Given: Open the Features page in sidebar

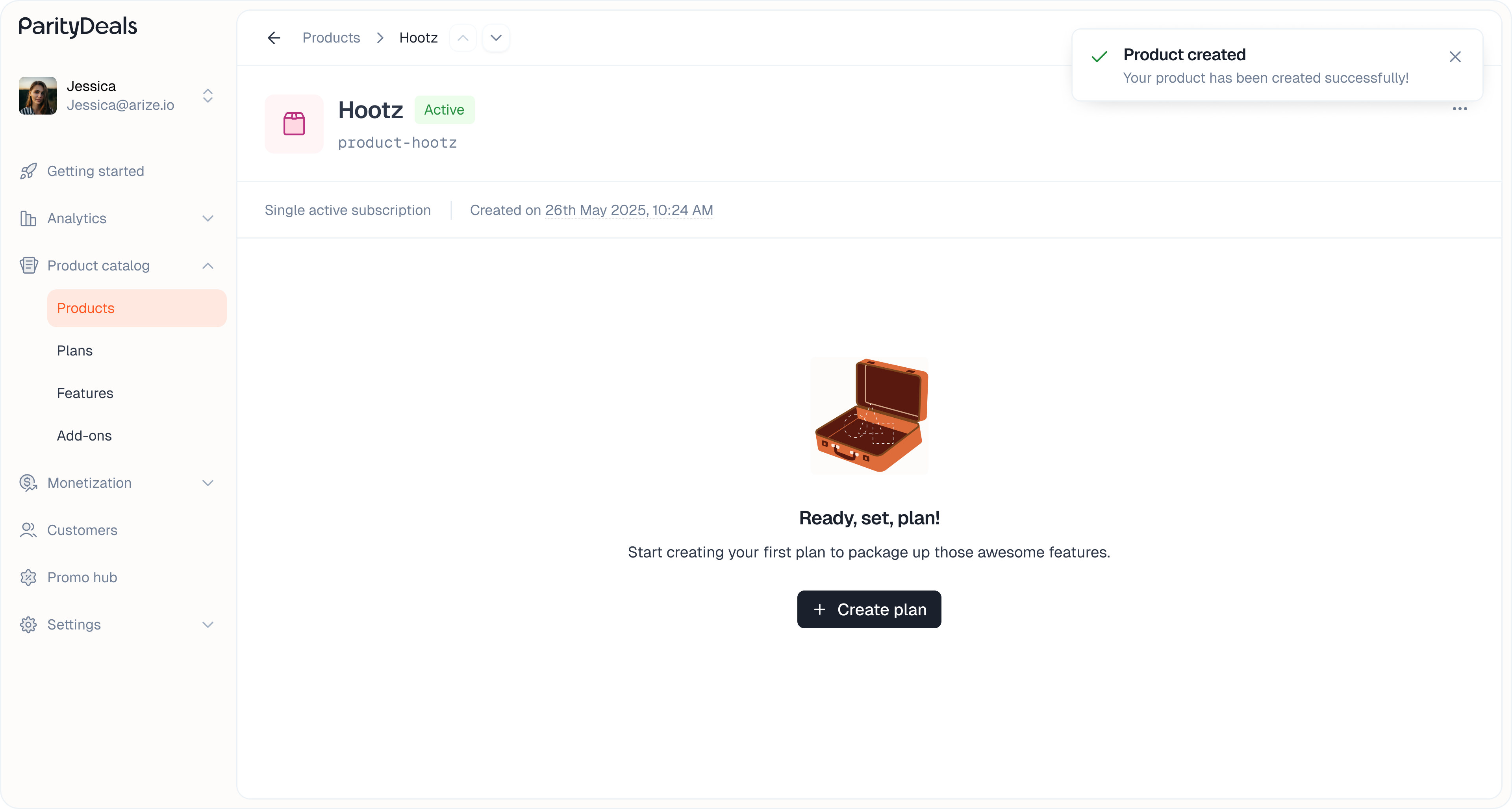Looking at the screenshot, I should 85,393.
